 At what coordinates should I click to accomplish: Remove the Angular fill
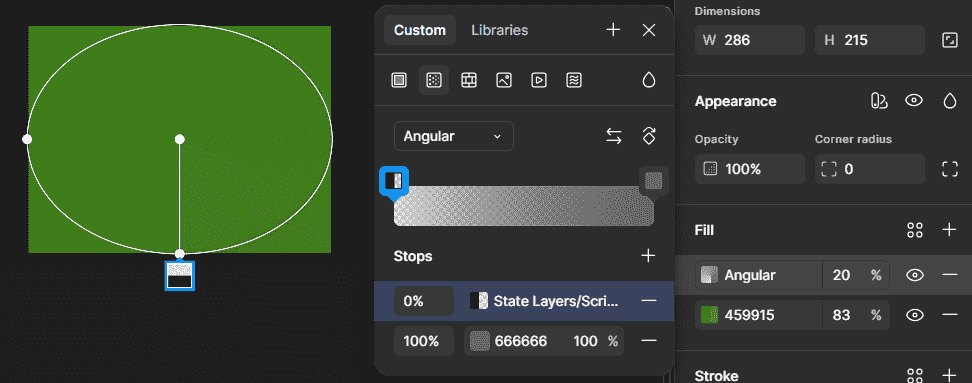click(950, 275)
